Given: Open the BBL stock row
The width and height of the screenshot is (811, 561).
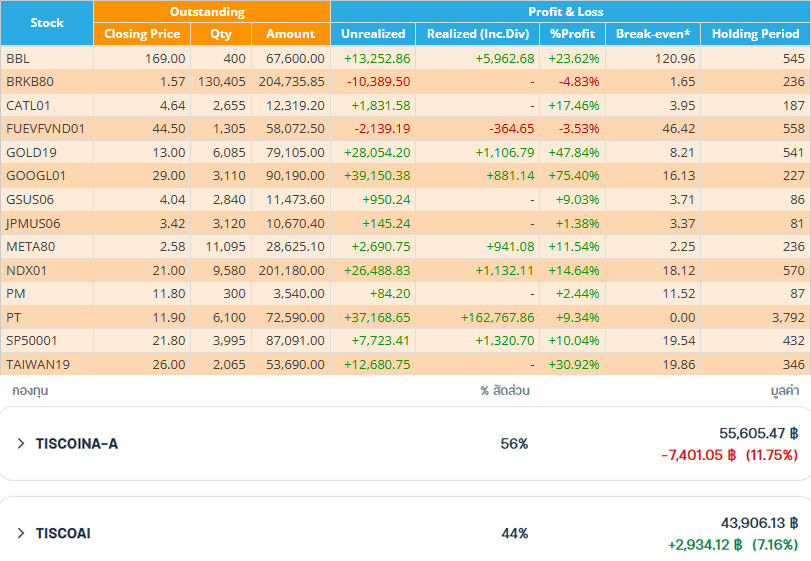Looking at the screenshot, I should tap(18, 59).
